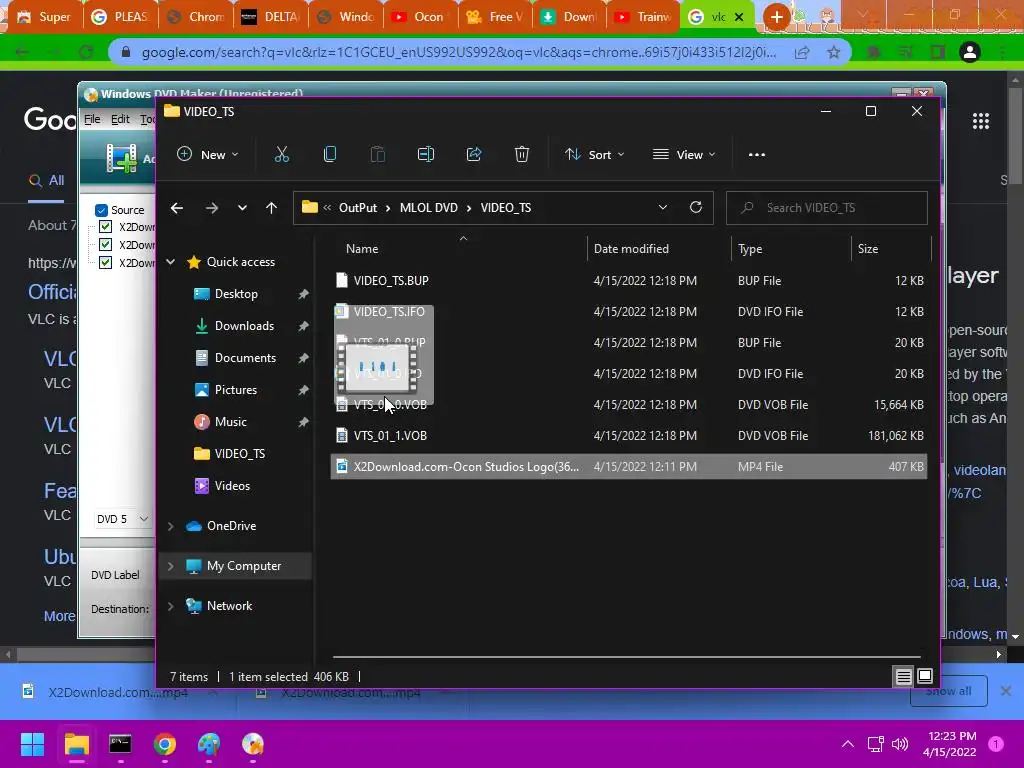
Task: Uncheck the first X2Down item in DVD Maker
Action: click(x=105, y=227)
